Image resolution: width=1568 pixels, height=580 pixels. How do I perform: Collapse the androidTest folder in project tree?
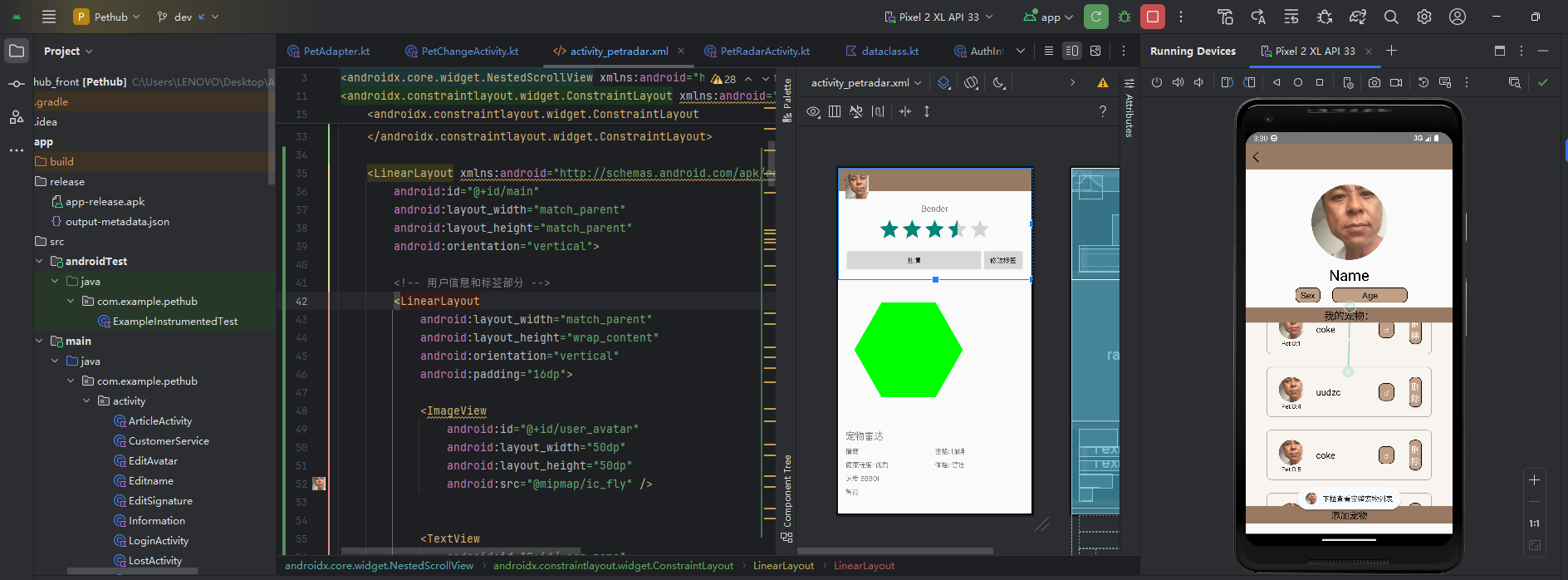(39, 261)
